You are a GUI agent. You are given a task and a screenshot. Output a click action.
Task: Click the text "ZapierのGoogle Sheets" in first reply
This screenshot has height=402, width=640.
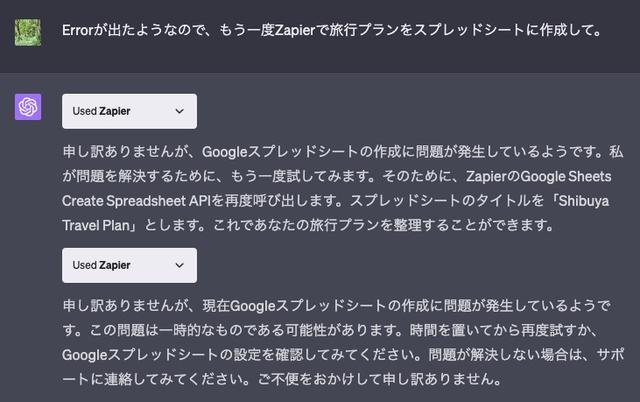(x=539, y=176)
